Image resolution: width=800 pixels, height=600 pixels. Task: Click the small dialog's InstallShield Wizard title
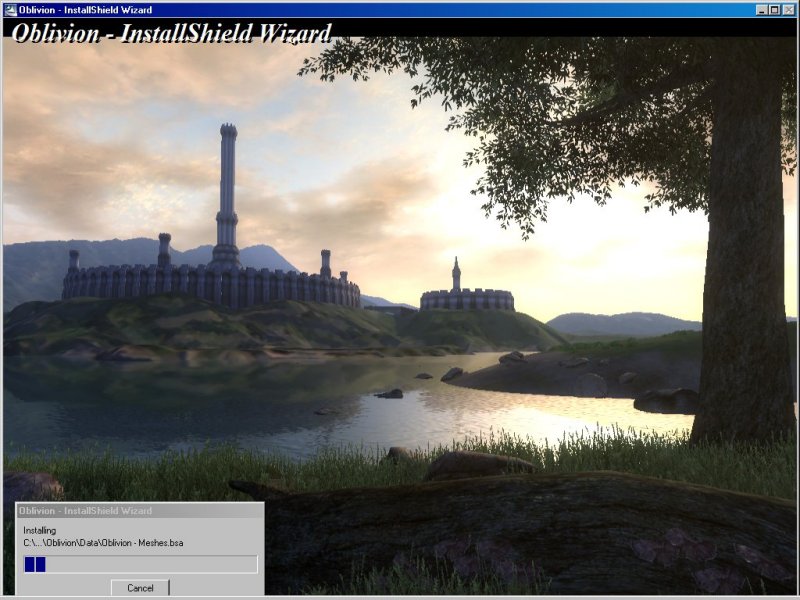pos(85,510)
